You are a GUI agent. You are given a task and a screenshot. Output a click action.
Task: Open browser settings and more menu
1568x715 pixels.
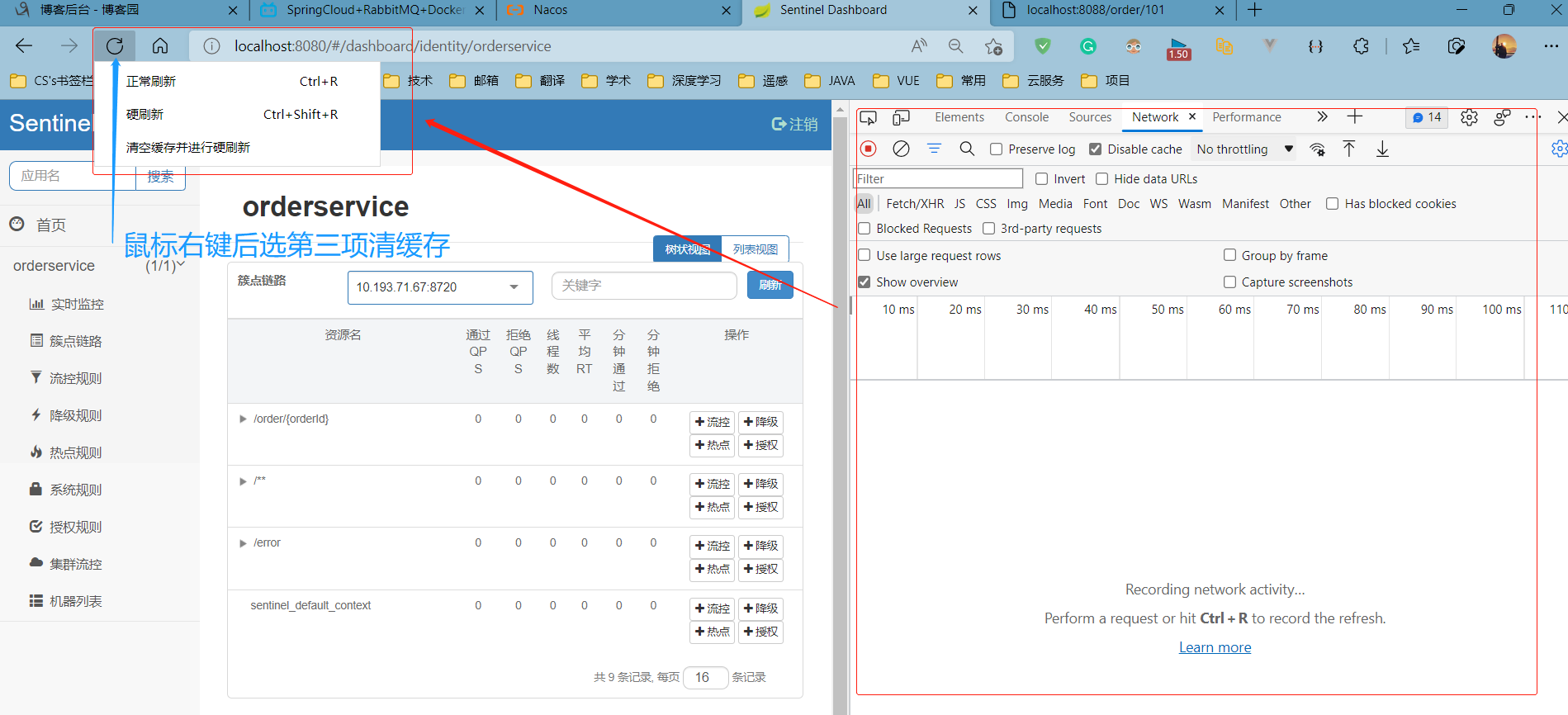point(1551,46)
